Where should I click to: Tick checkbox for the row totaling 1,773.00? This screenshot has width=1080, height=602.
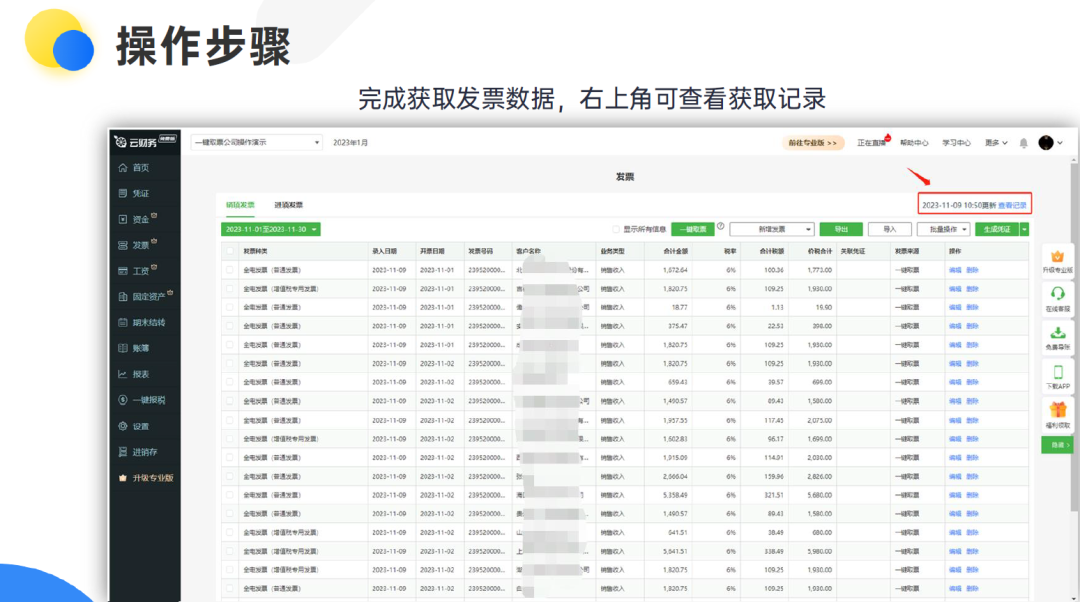click(229, 270)
